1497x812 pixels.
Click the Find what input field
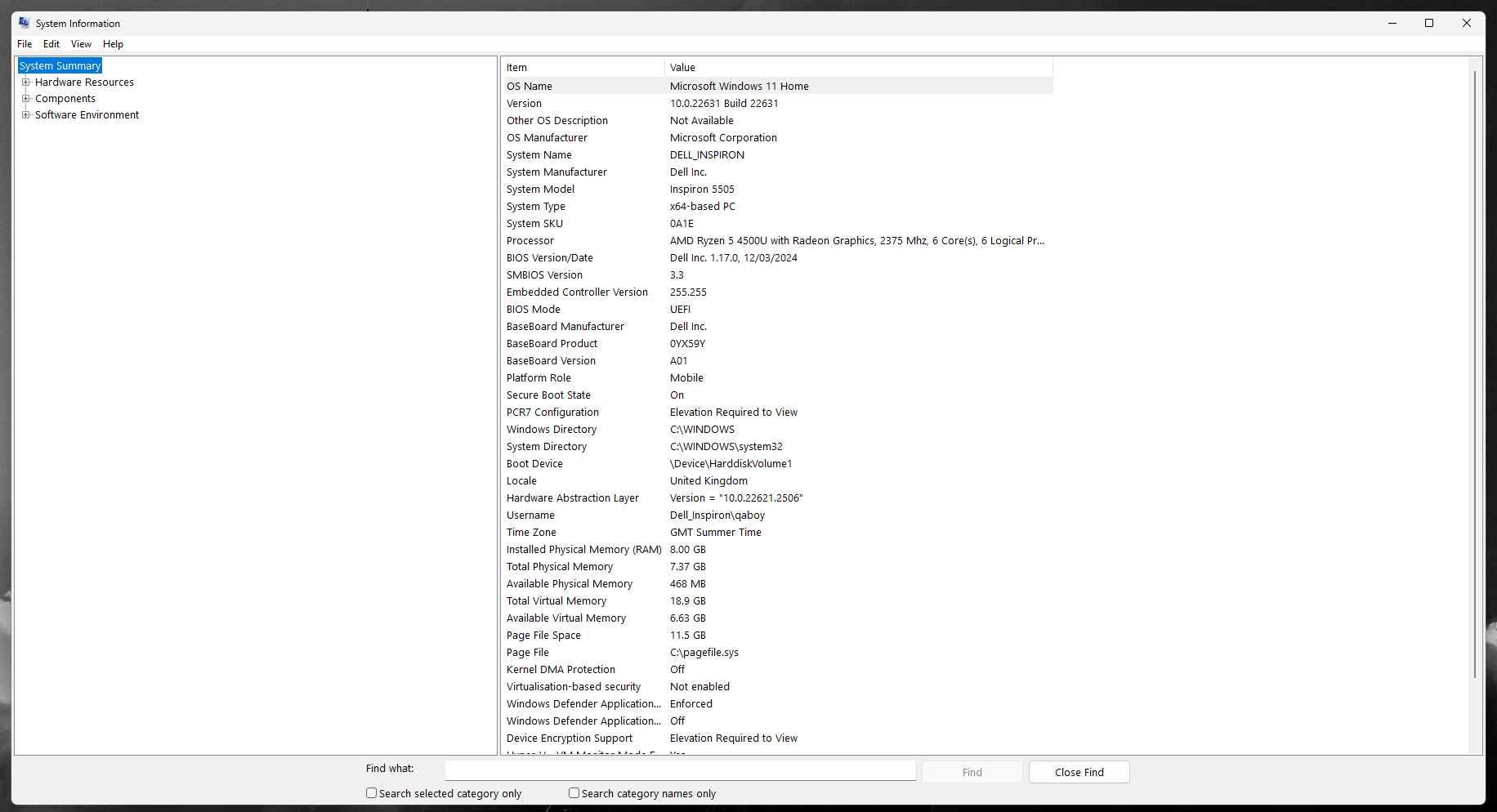[681, 771]
